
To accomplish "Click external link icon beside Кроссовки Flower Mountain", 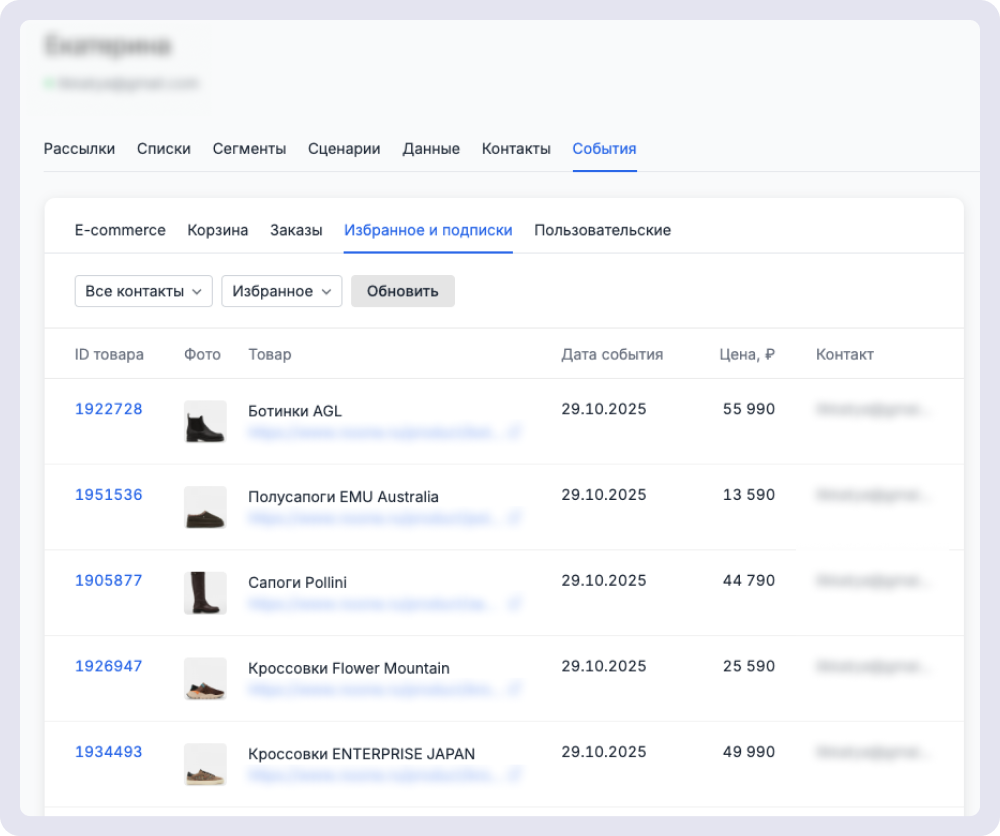I will pos(516,690).
